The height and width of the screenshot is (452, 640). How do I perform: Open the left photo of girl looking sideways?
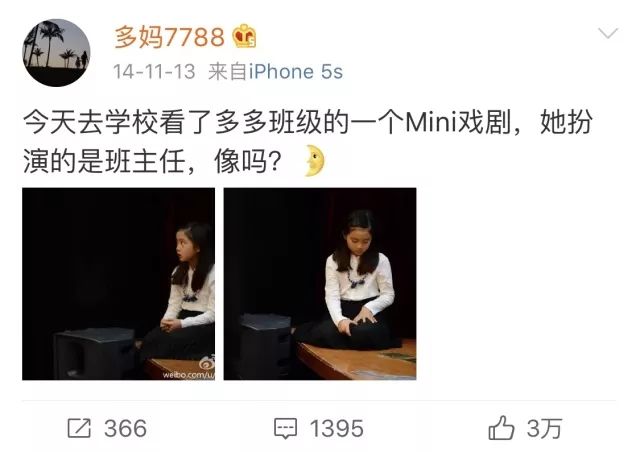[118, 284]
